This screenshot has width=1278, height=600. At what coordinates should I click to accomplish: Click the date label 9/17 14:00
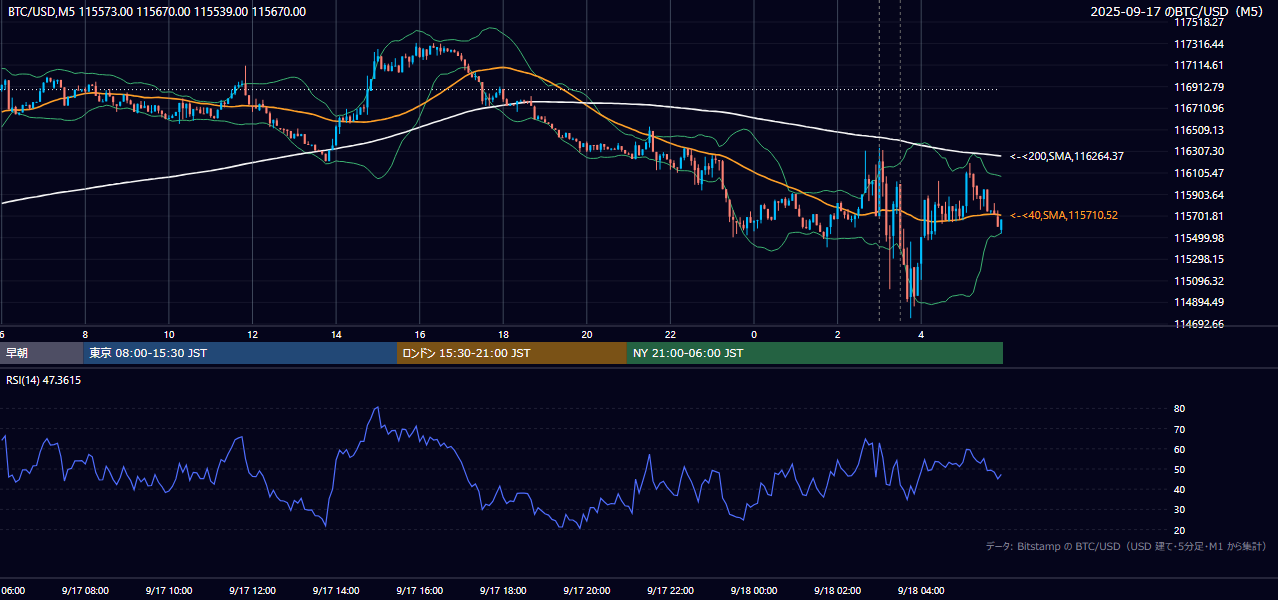click(336, 591)
